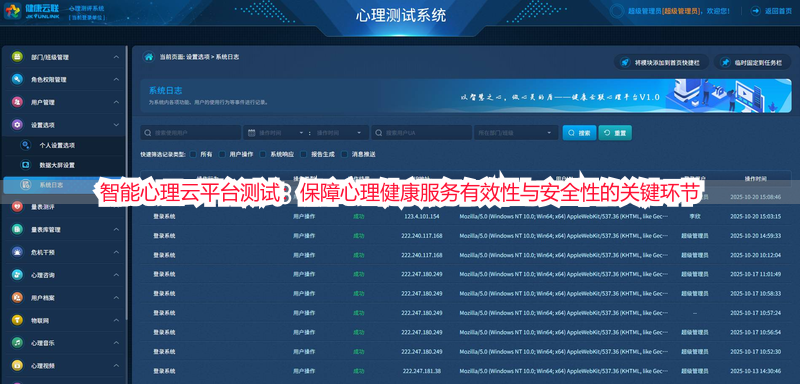The width and height of the screenshot is (800, 384).
Task: Click IP address 222.247.181.38
Action: pyautogui.click(x=421, y=371)
